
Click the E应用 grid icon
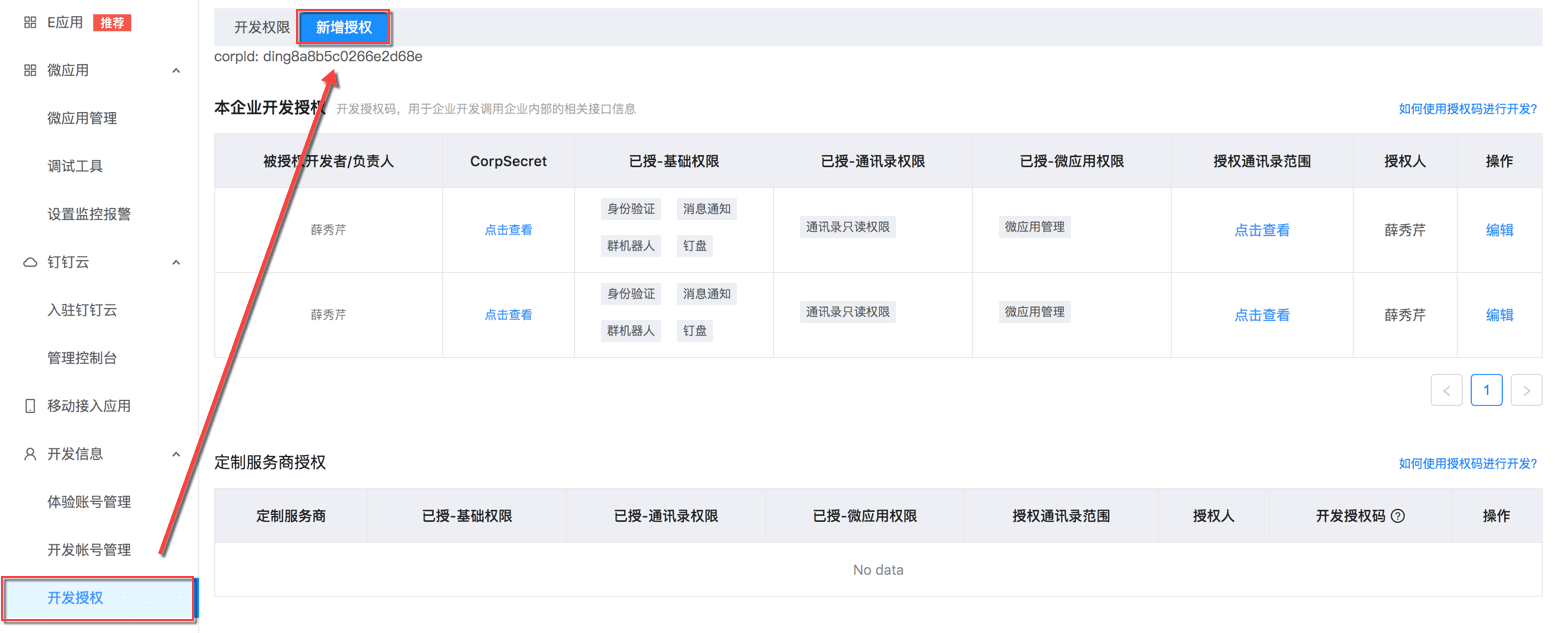[x=30, y=22]
